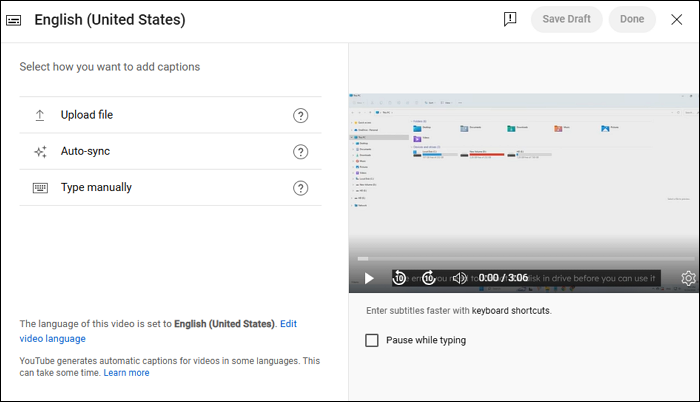The image size is (700, 402).
Task: Pick the Type manually option
Action: (170, 188)
